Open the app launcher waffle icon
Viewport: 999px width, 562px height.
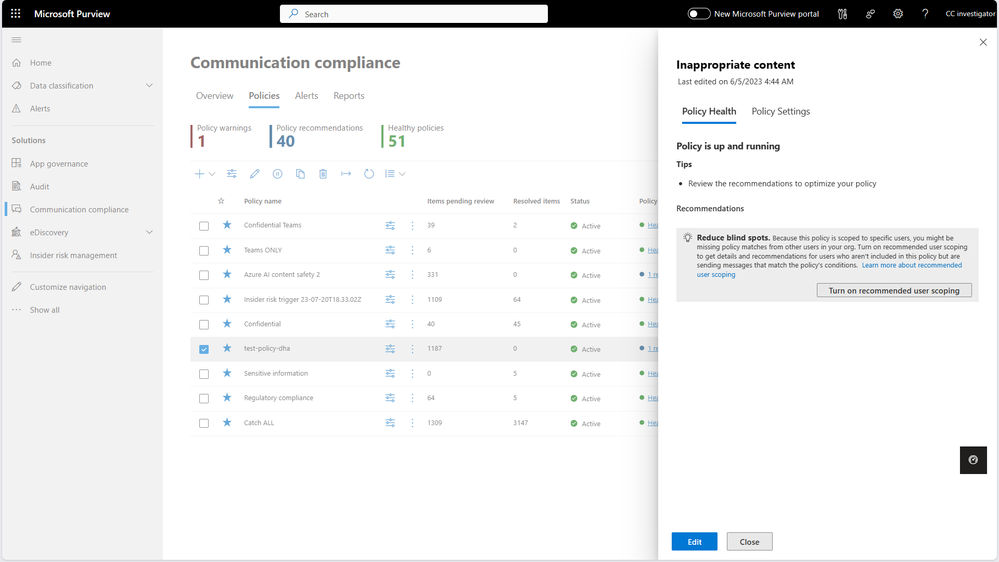(15, 14)
